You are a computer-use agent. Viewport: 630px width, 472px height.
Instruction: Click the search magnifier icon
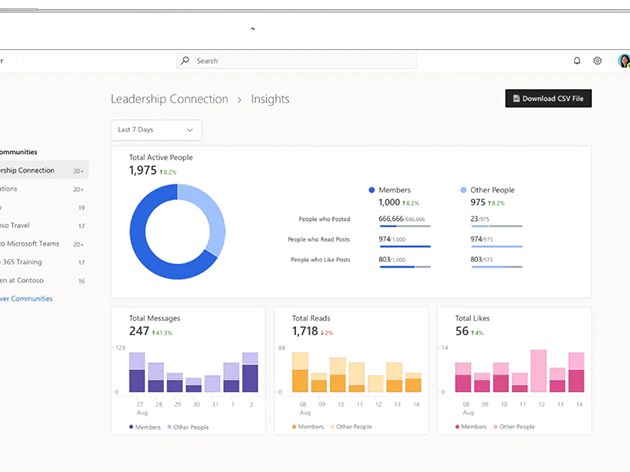(185, 61)
